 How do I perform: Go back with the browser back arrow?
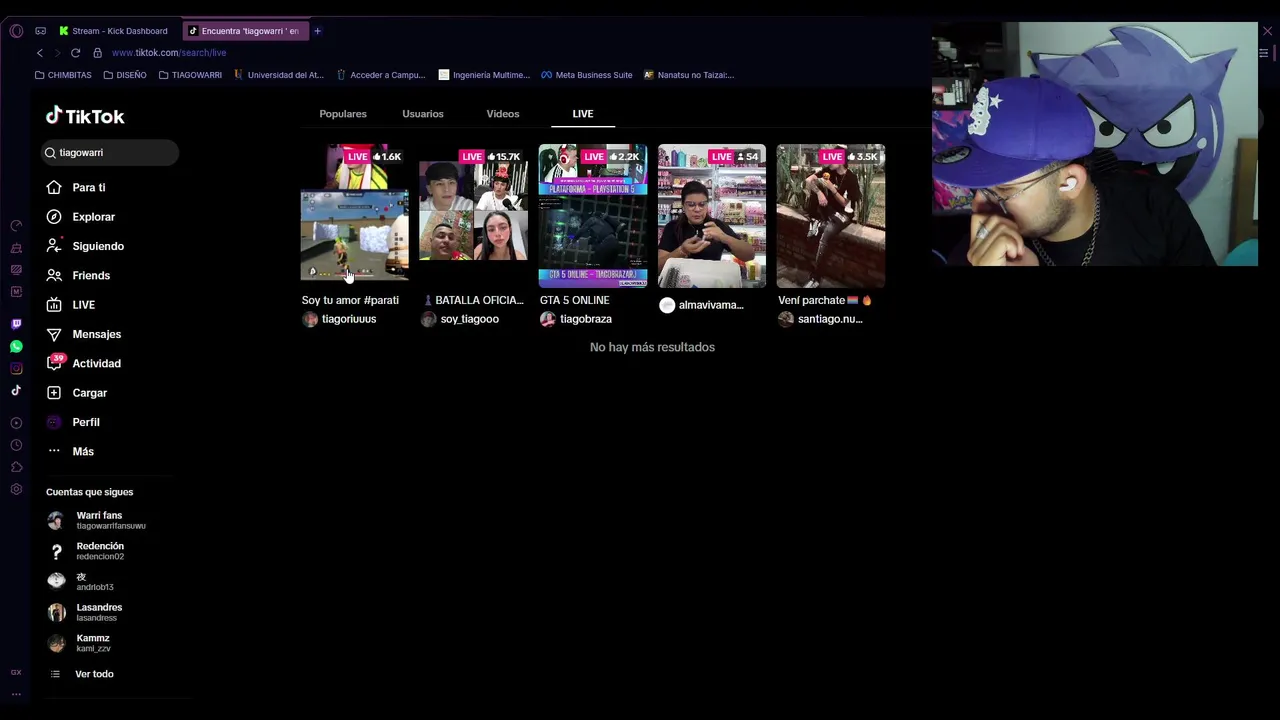coord(40,52)
